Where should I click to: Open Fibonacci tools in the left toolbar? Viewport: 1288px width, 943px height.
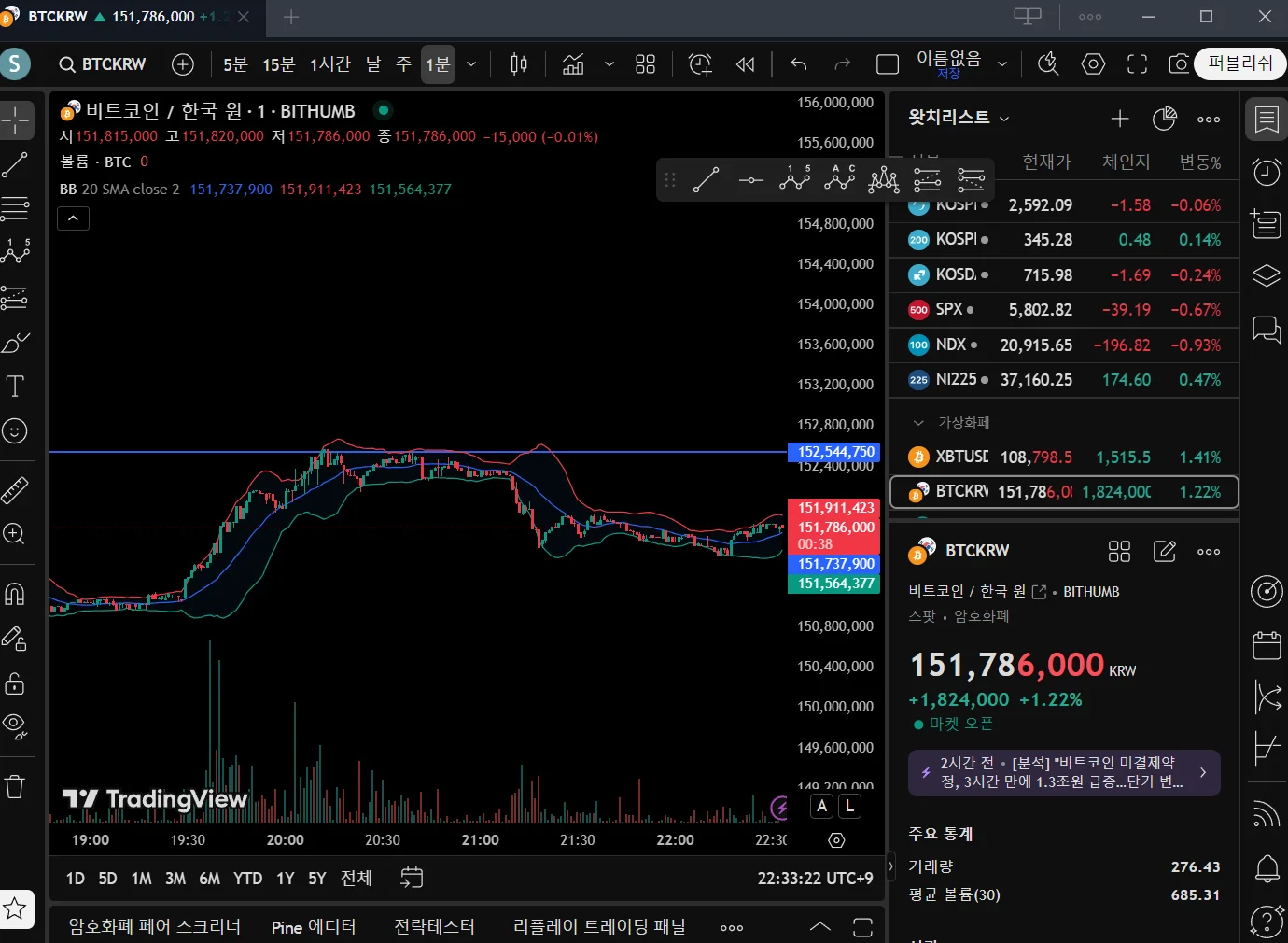[16, 208]
